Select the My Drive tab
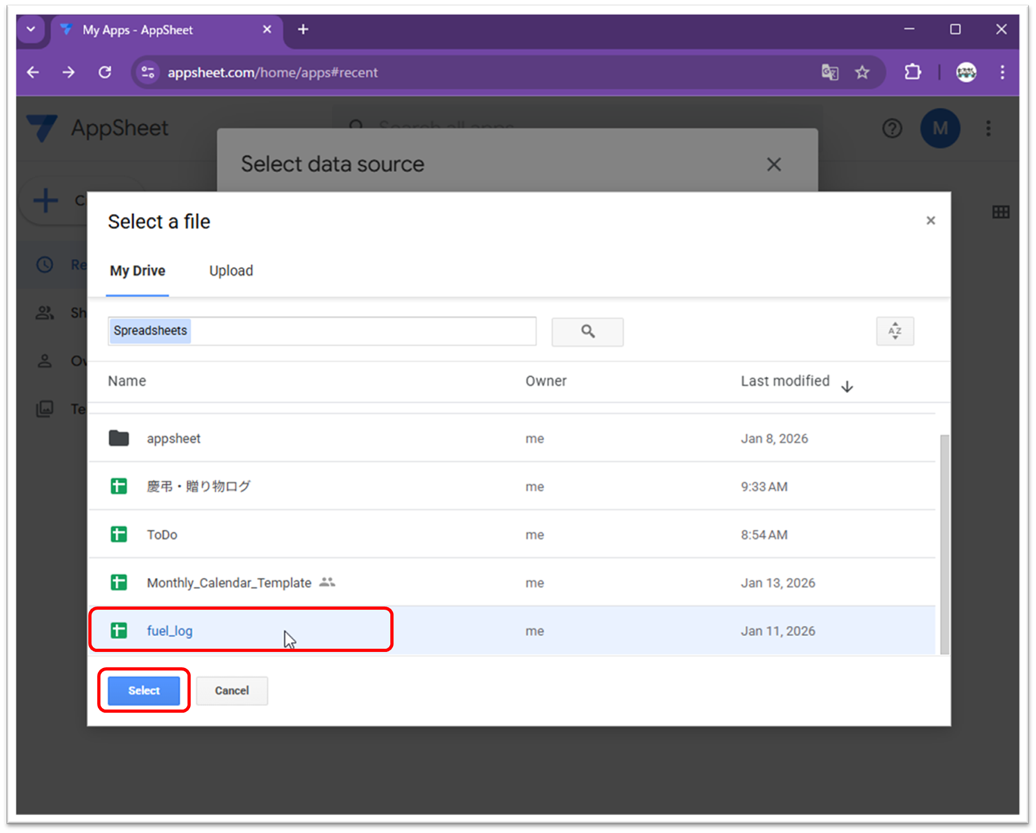This screenshot has height=833, width=1036. click(x=138, y=271)
